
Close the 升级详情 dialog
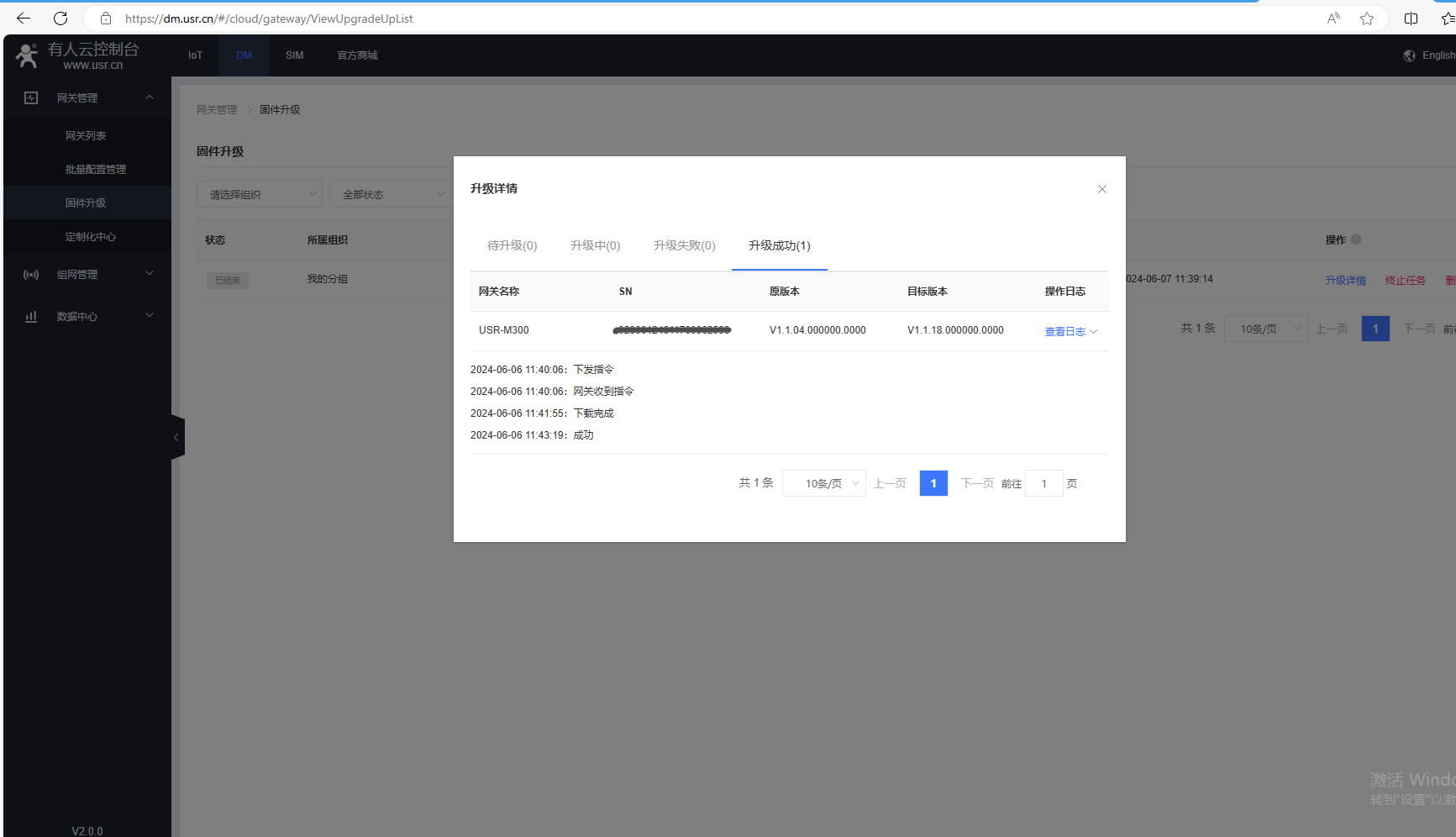tap(1101, 189)
